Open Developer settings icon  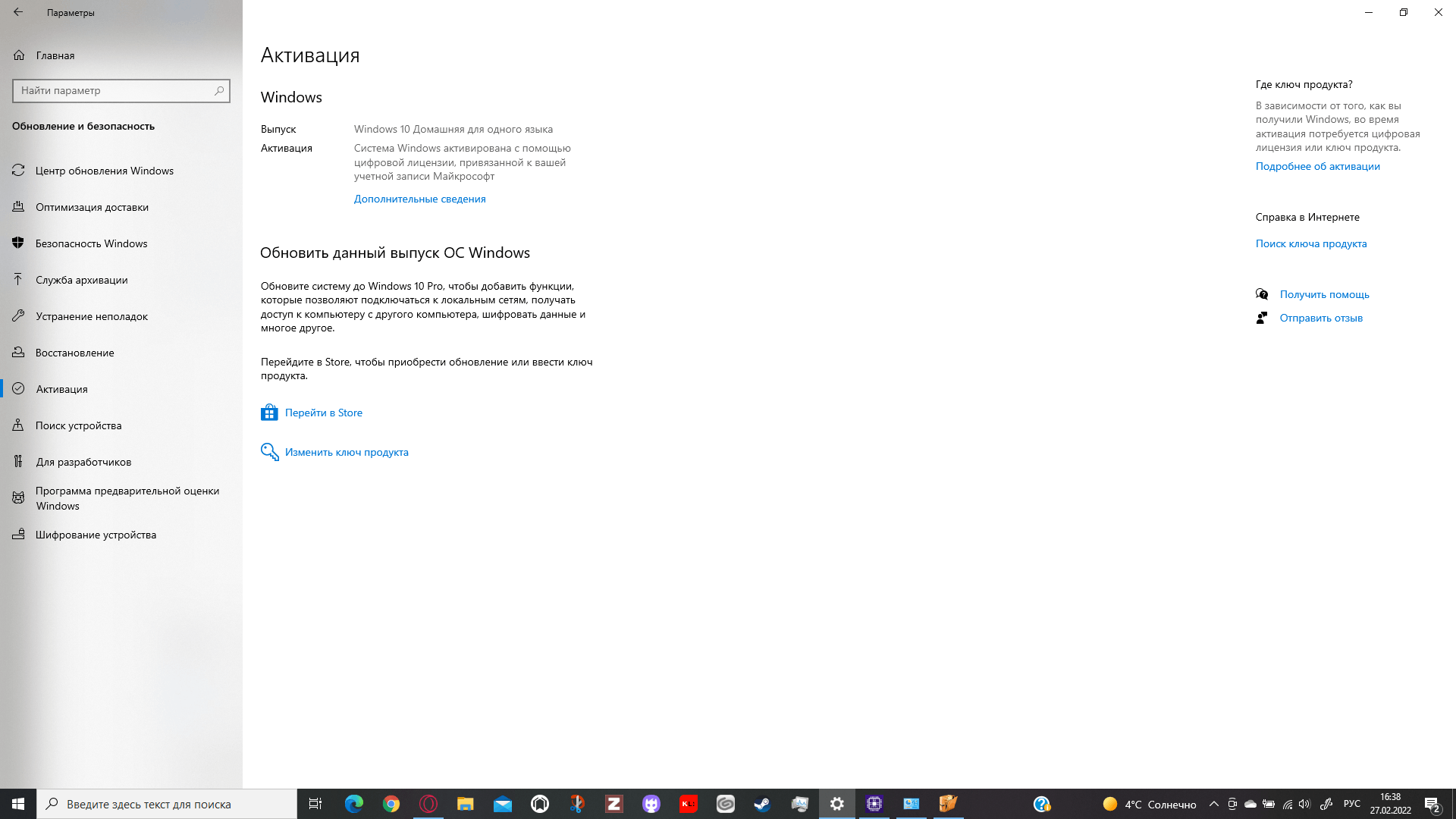click(x=19, y=461)
